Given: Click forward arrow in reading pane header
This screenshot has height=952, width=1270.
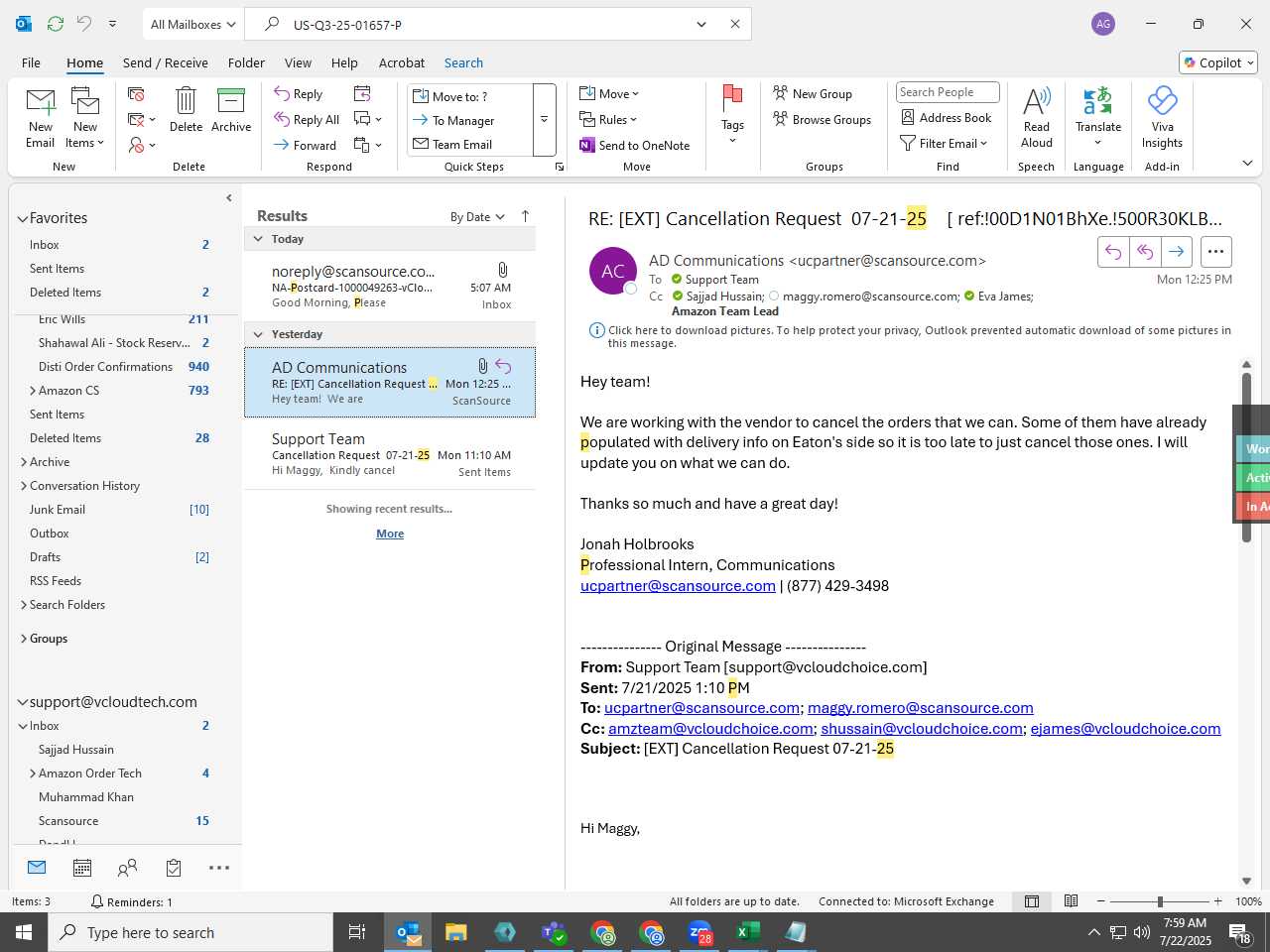Looking at the screenshot, I should pyautogui.click(x=1176, y=252).
